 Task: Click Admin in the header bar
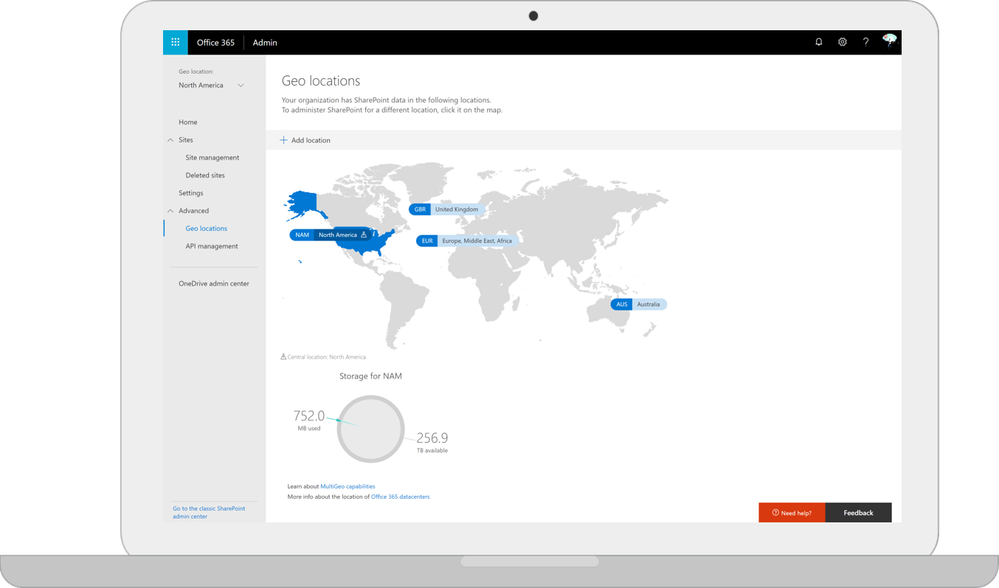click(x=264, y=43)
